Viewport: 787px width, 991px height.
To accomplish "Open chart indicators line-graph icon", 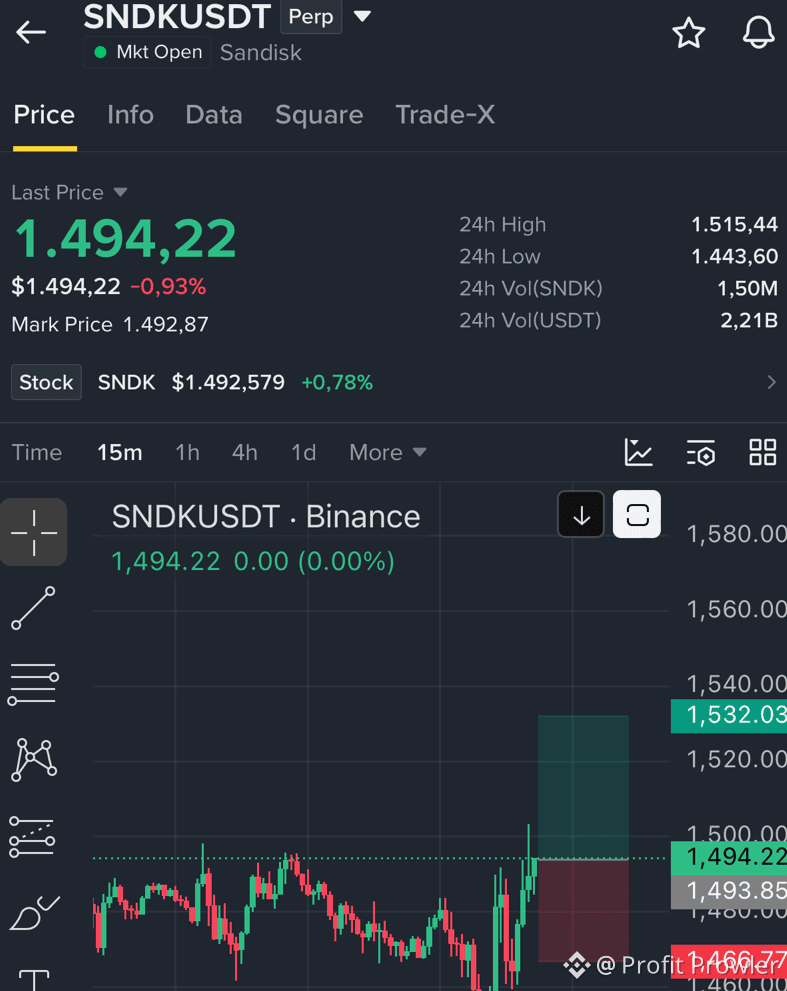I will 638,453.
